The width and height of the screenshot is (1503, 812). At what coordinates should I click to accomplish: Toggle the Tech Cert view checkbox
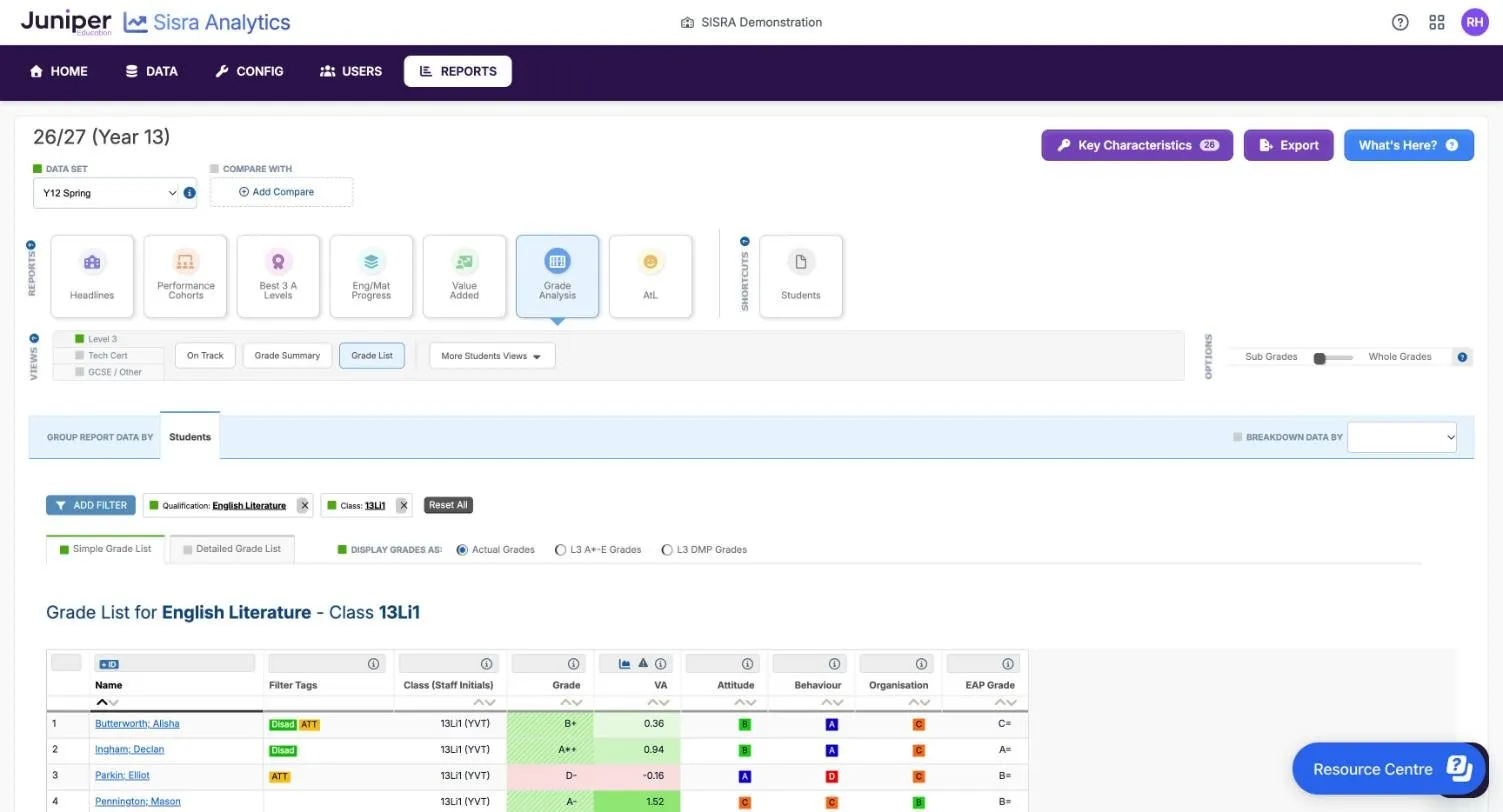point(80,355)
